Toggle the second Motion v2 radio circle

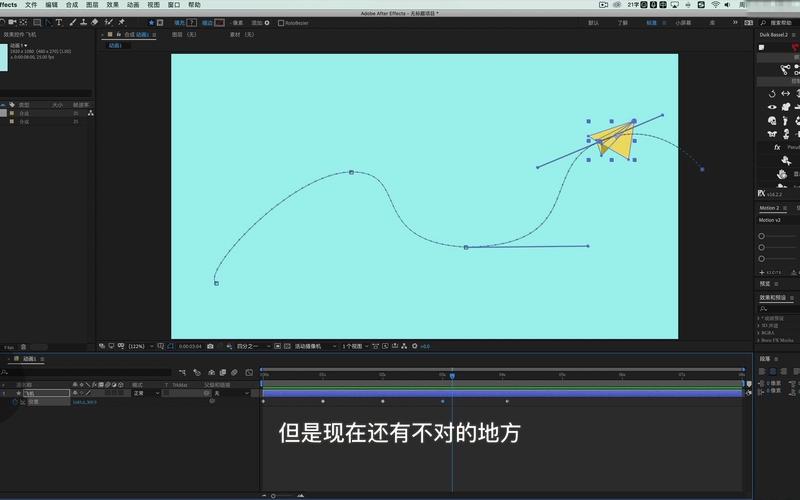[761, 247]
